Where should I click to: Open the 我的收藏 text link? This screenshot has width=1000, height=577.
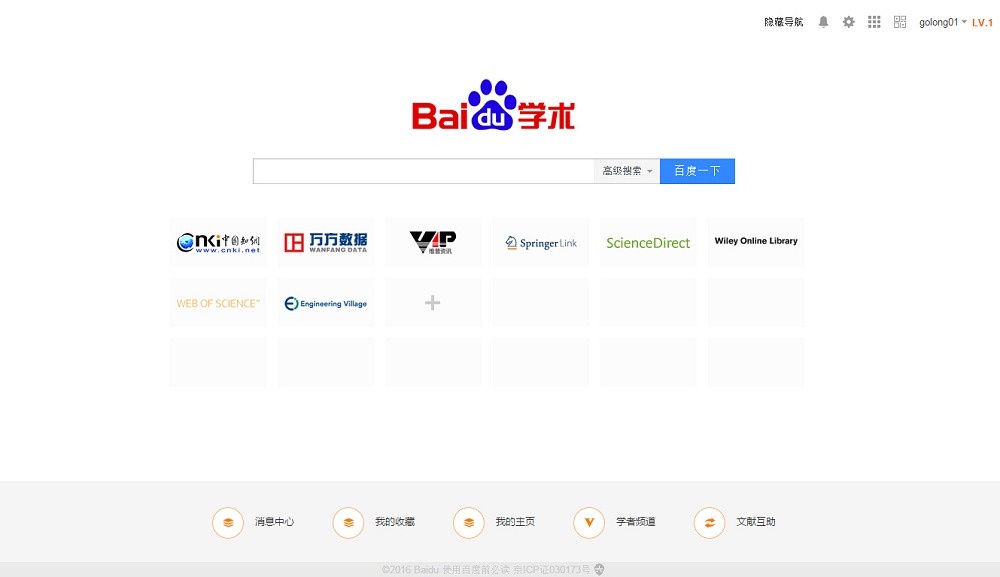coord(395,522)
